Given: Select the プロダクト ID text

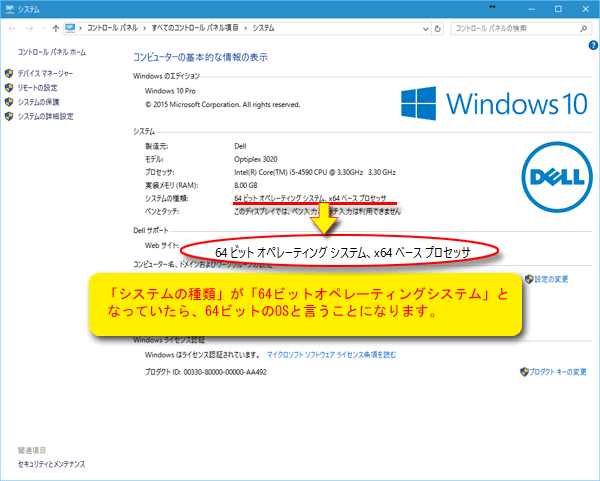Looking at the screenshot, I should [x=205, y=372].
